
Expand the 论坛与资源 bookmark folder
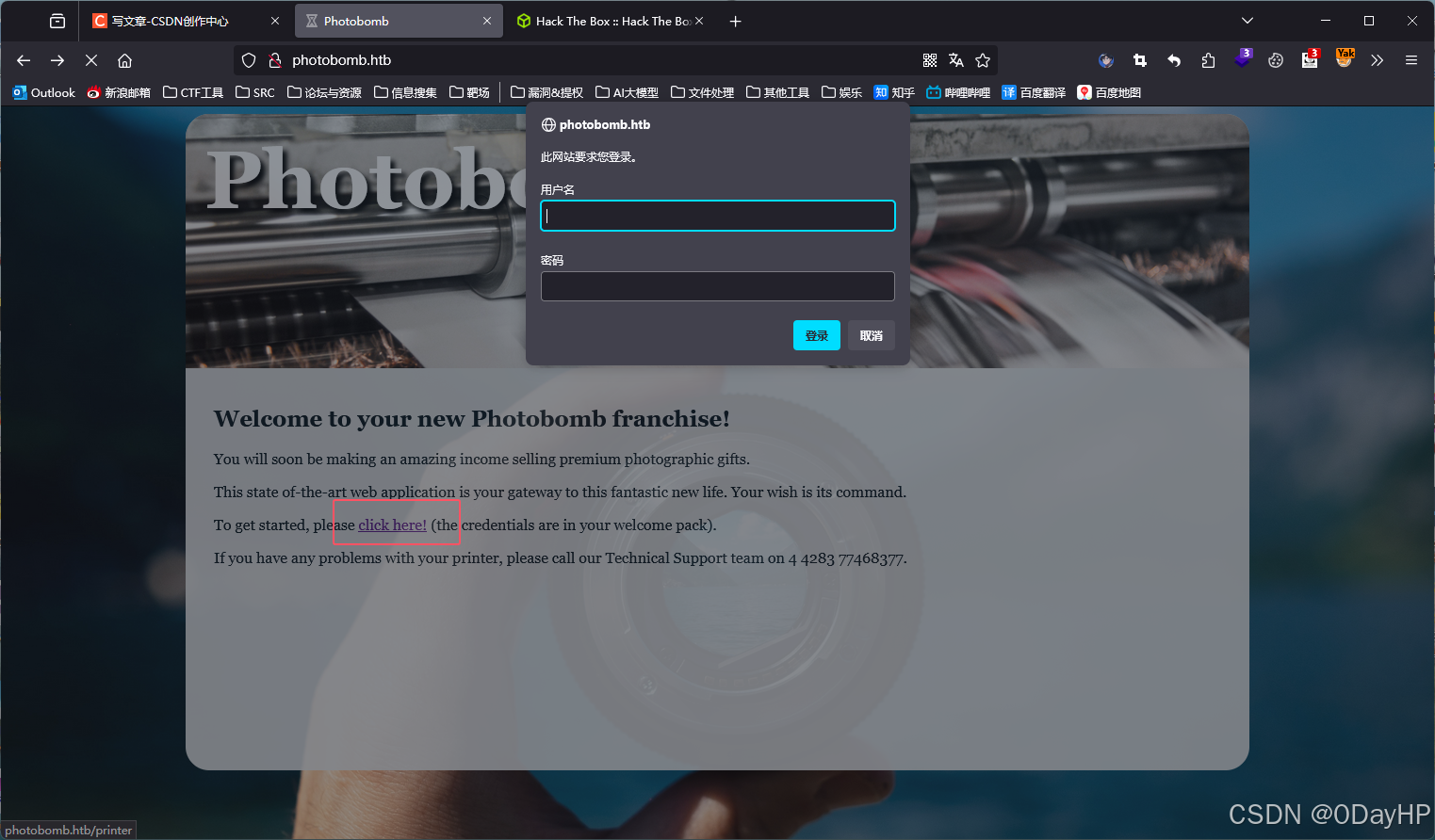[325, 92]
